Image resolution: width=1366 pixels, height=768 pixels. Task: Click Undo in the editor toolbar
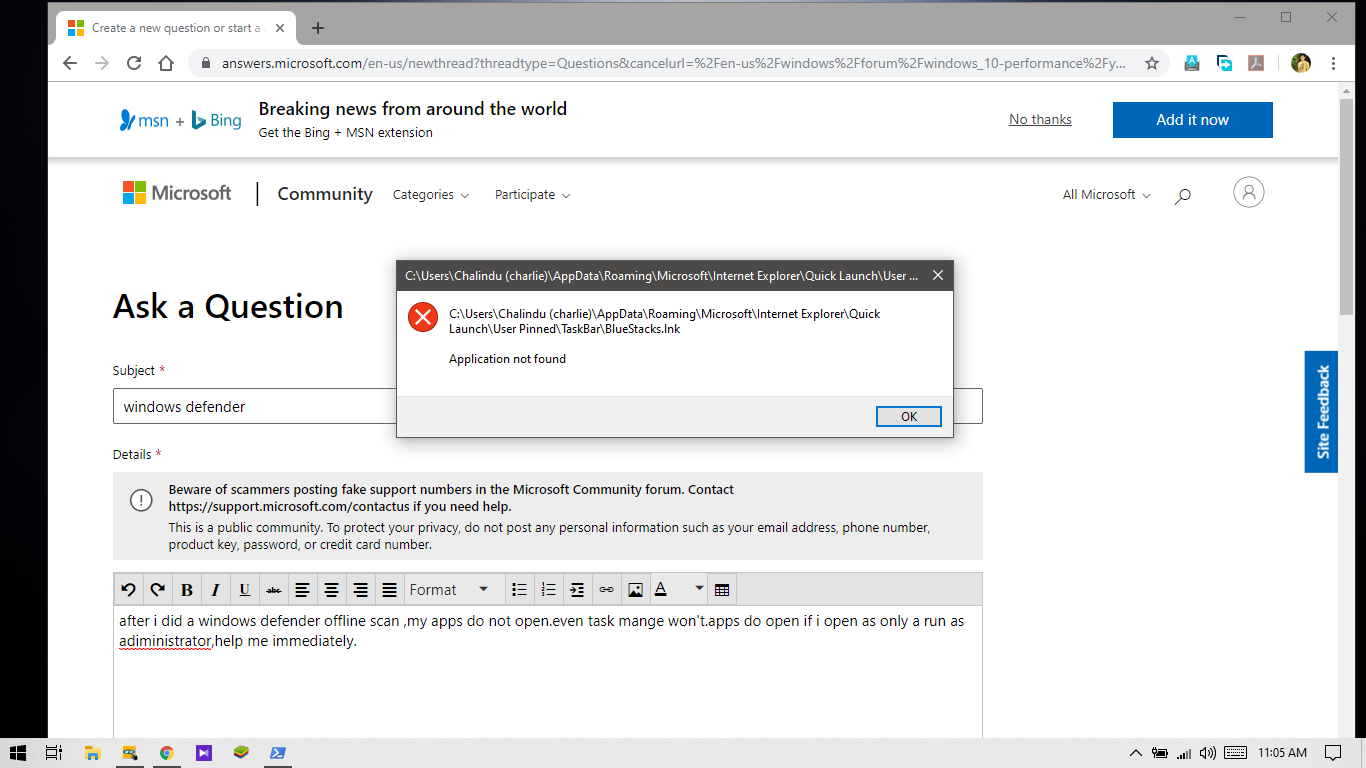coord(128,590)
